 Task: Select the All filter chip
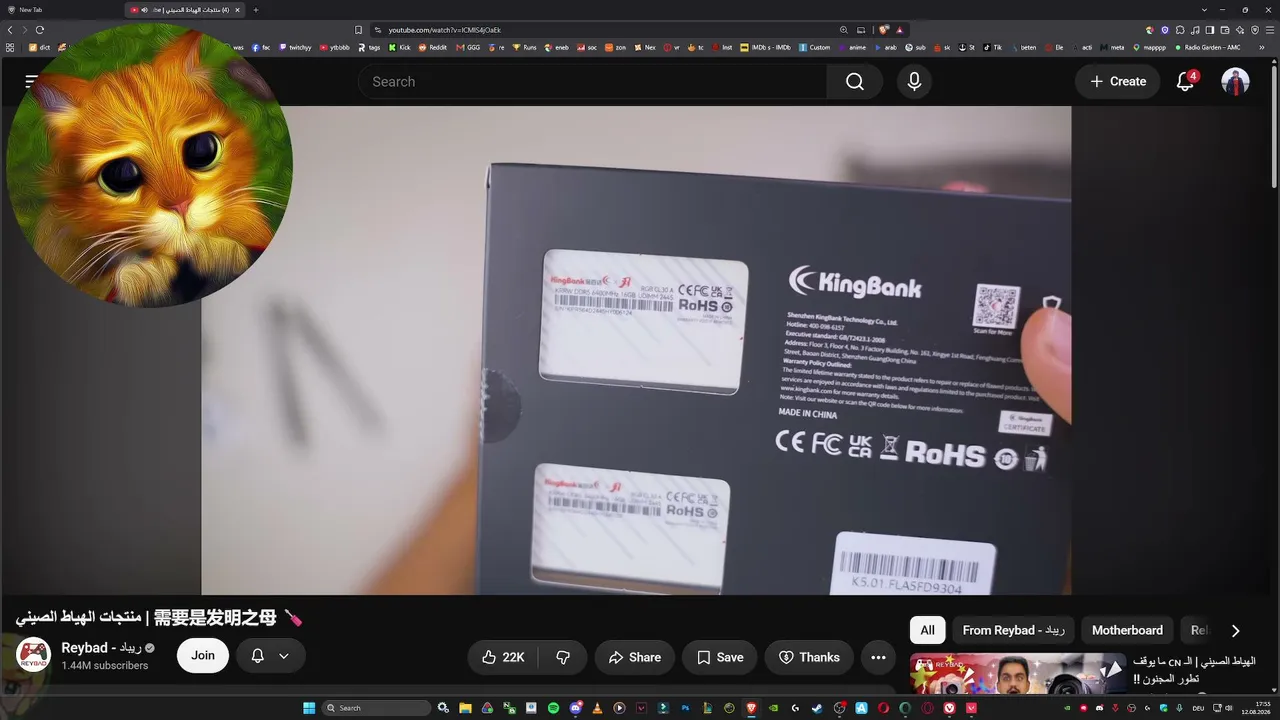927,630
